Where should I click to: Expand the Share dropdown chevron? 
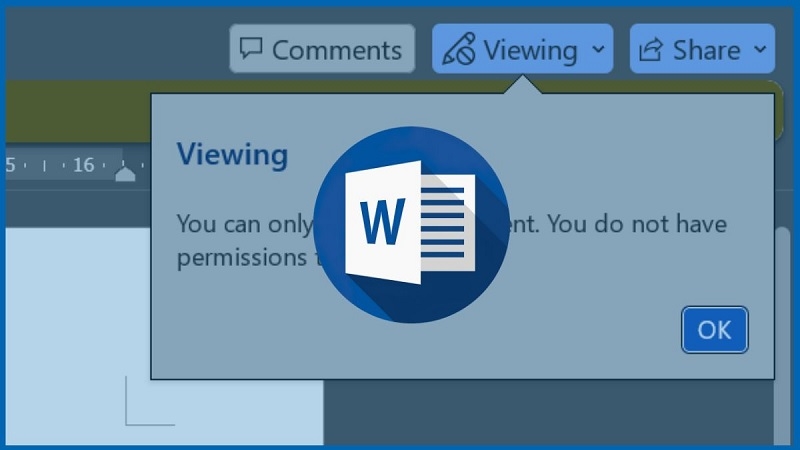760,49
